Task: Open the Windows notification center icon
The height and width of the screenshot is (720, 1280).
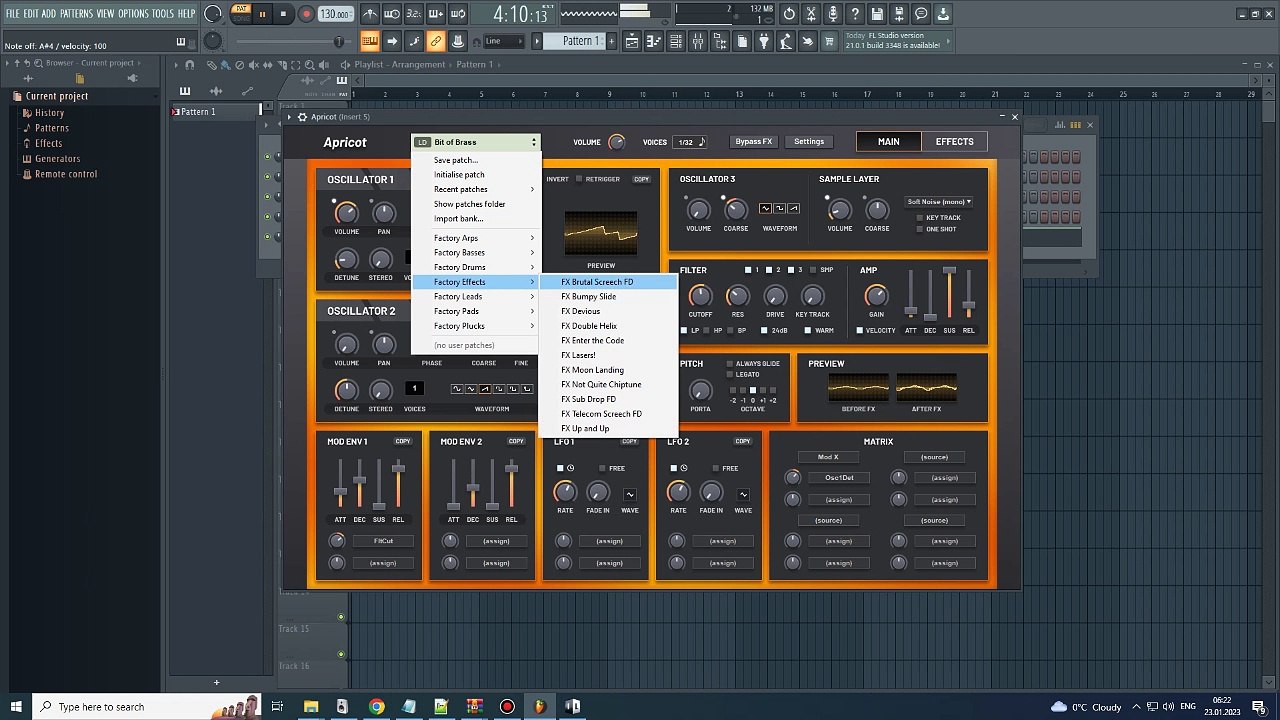Action: [1259, 707]
